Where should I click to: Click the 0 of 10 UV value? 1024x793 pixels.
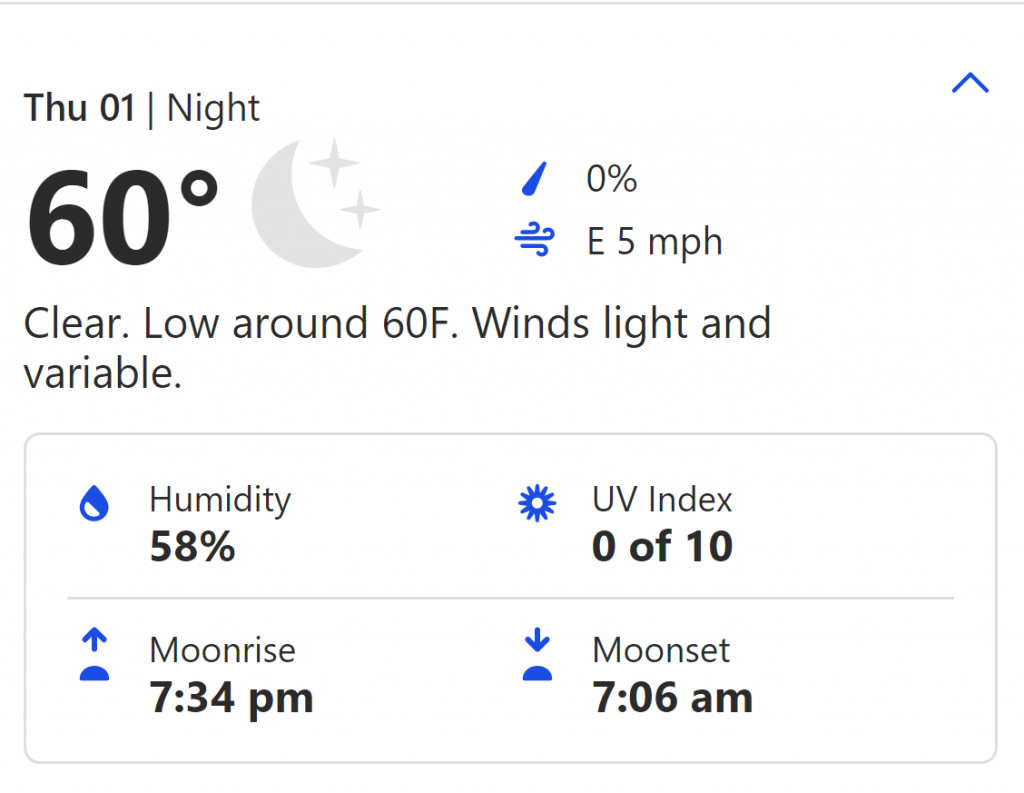click(662, 547)
